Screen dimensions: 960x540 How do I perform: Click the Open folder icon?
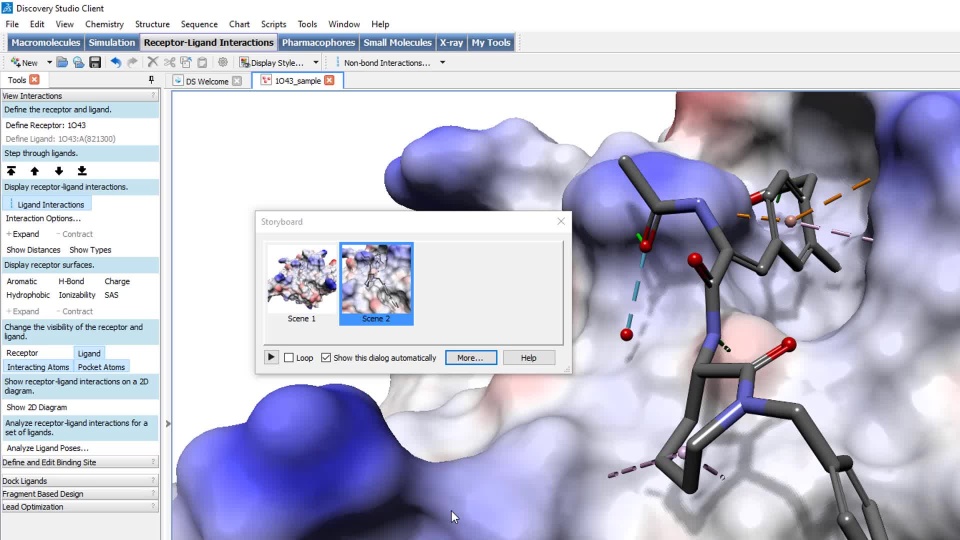(62, 62)
